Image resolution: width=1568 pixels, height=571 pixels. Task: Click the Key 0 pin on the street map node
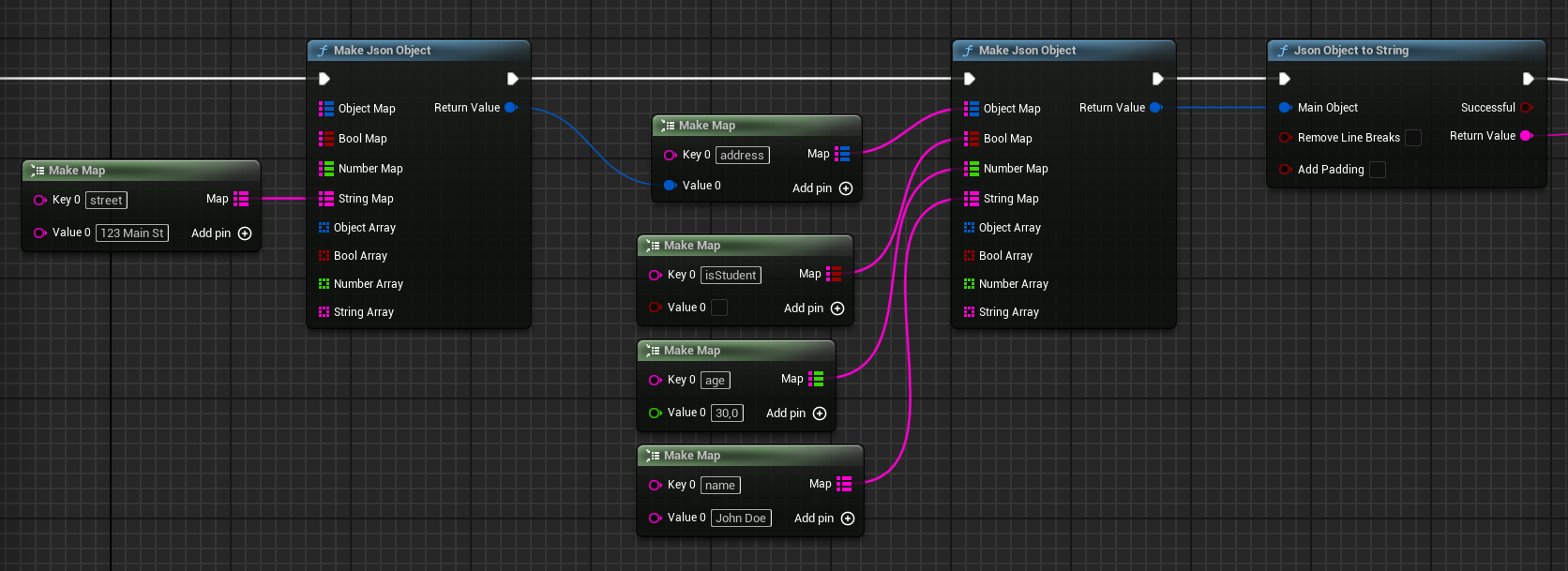coord(40,200)
